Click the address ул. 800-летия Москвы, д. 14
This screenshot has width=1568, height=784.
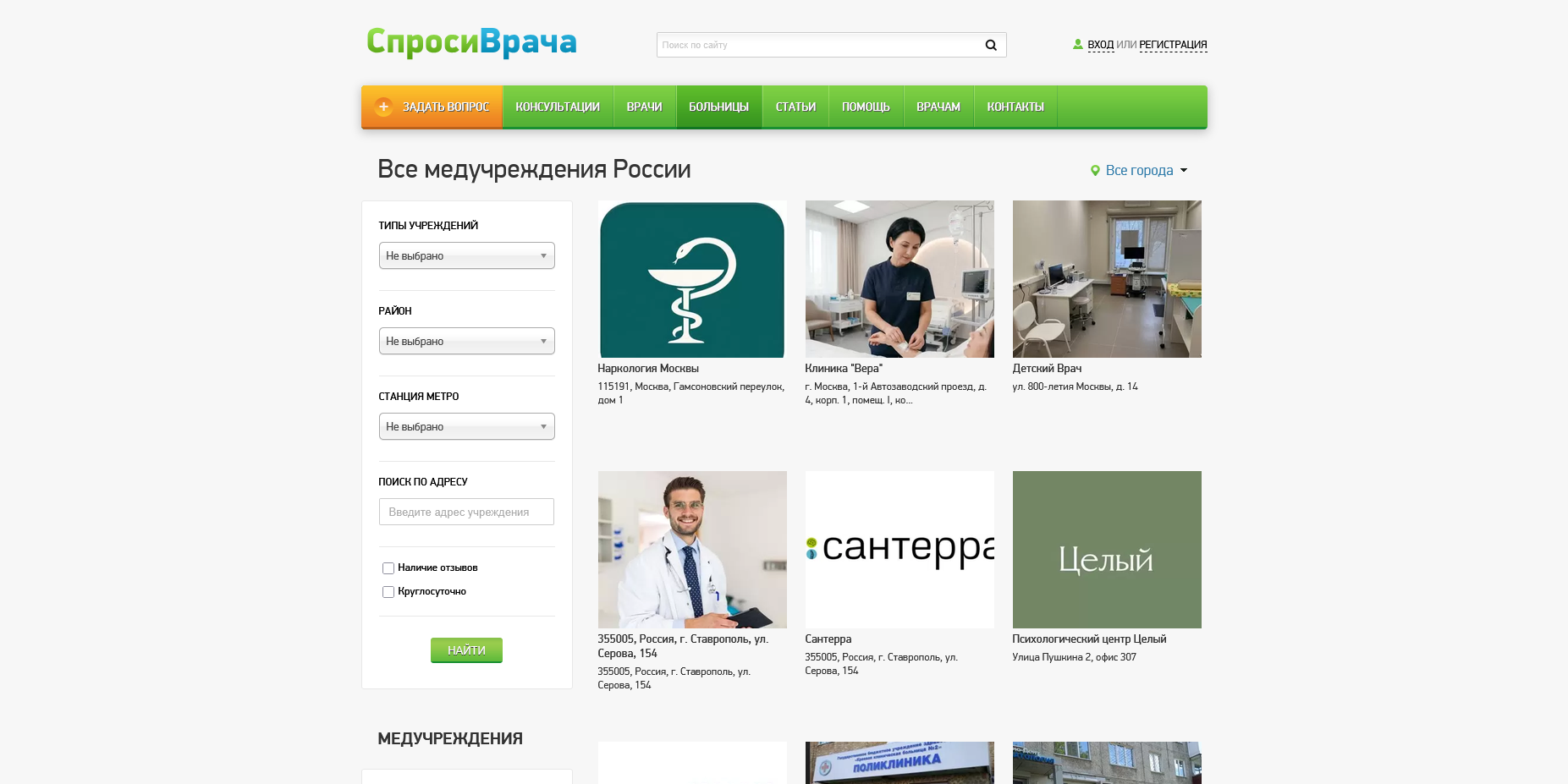click(1075, 387)
